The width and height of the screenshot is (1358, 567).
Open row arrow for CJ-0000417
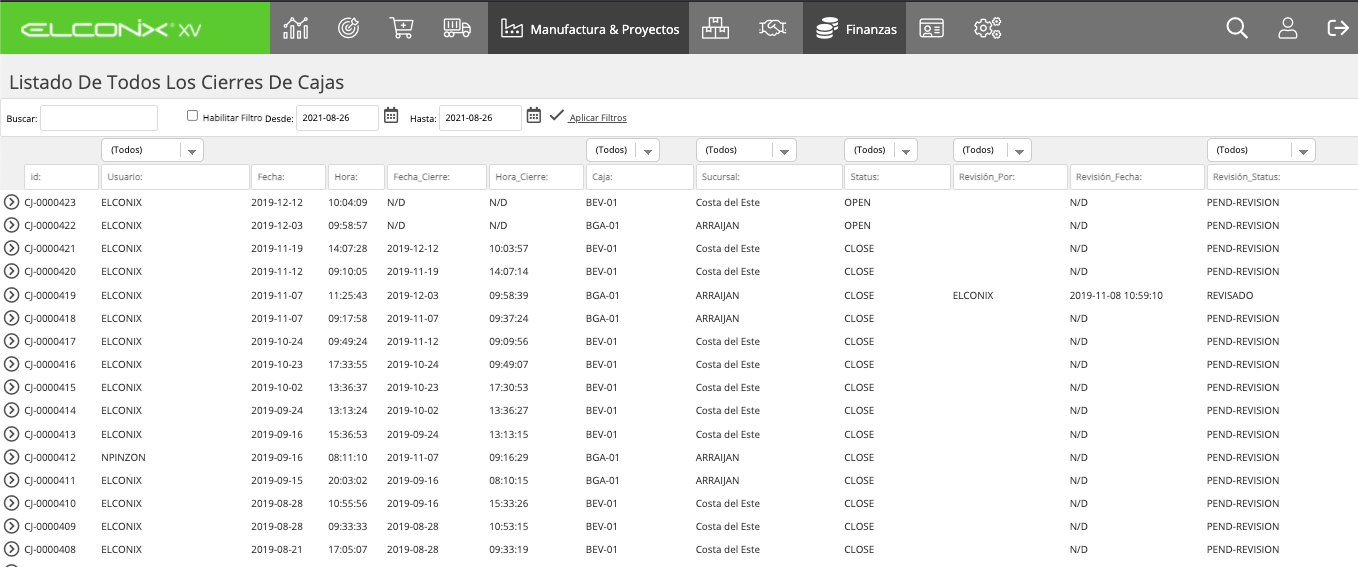point(12,341)
